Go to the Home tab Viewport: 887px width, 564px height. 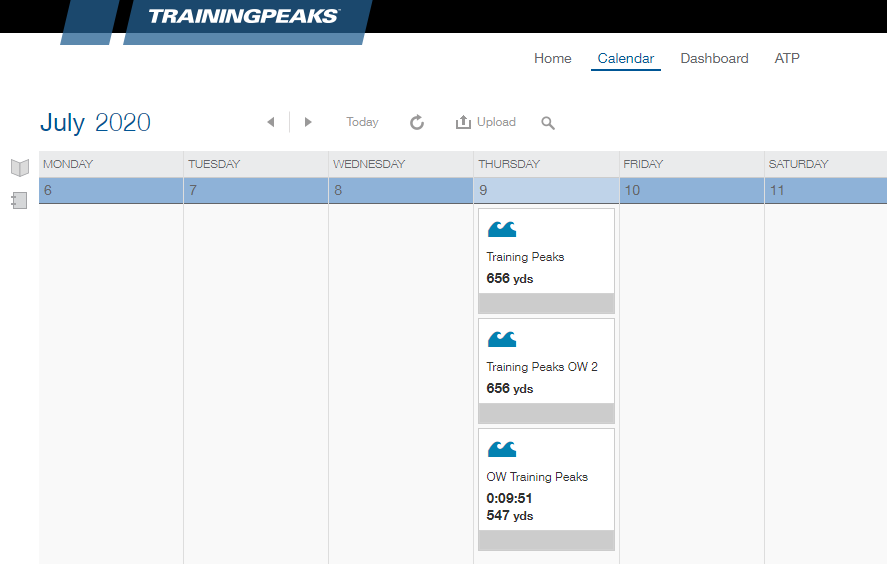553,58
